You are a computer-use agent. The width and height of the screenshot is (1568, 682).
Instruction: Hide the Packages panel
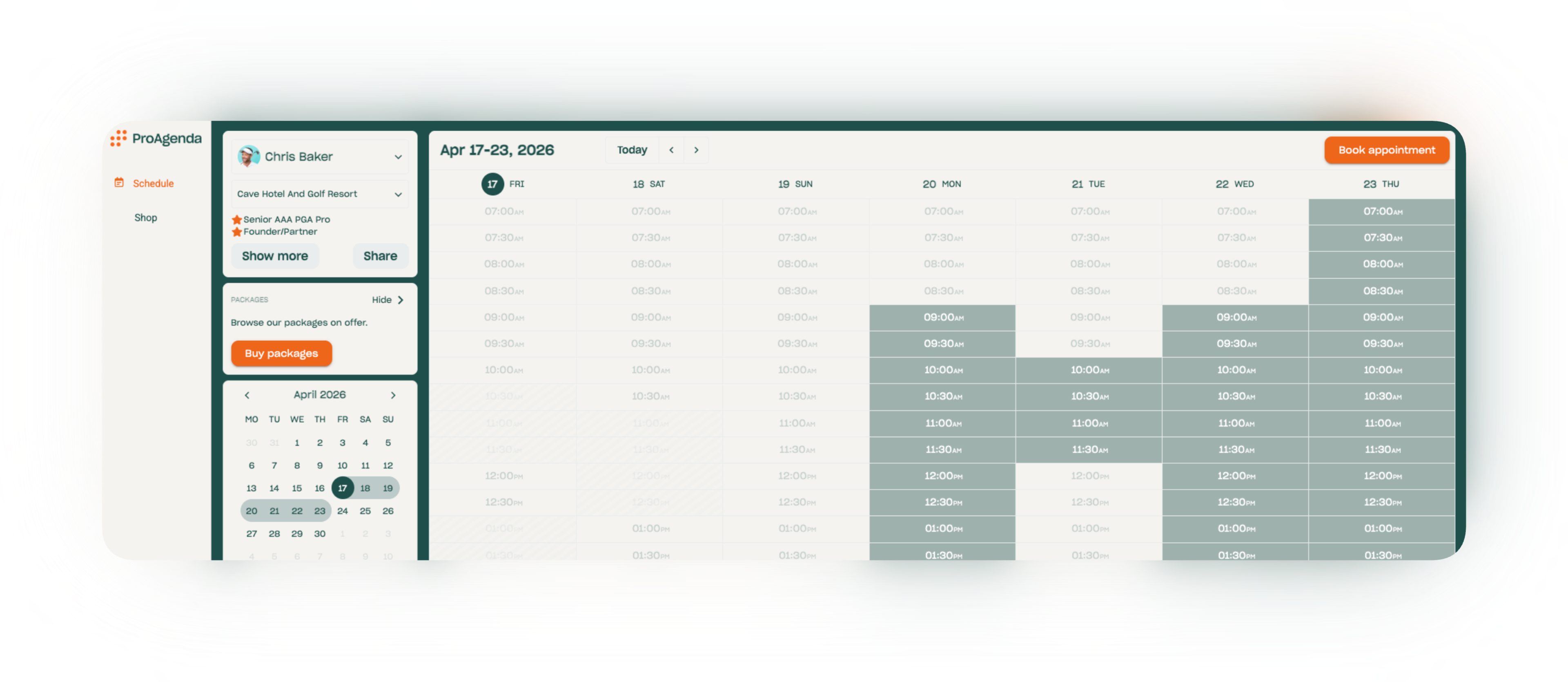[388, 300]
